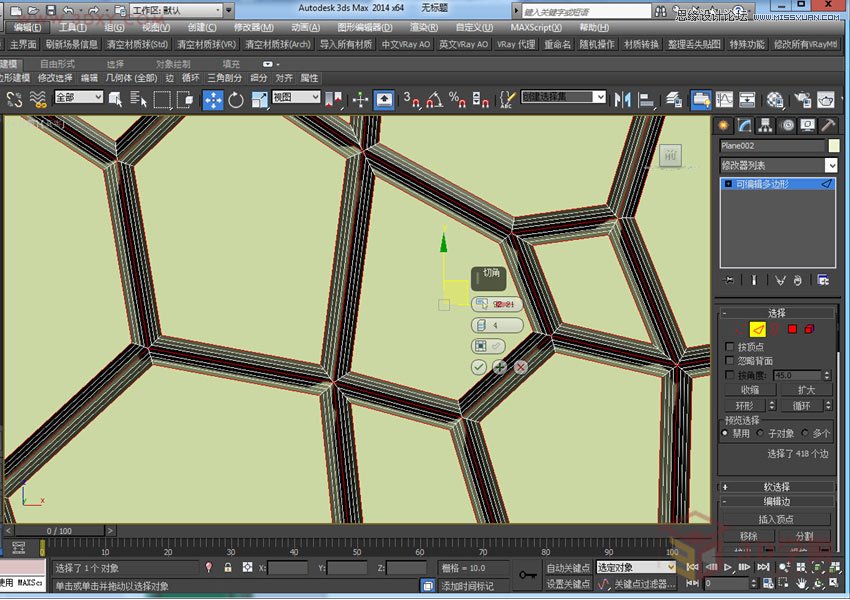850x600 pixels.
Task: Enable the 按顶点 checkbox
Action: click(730, 346)
